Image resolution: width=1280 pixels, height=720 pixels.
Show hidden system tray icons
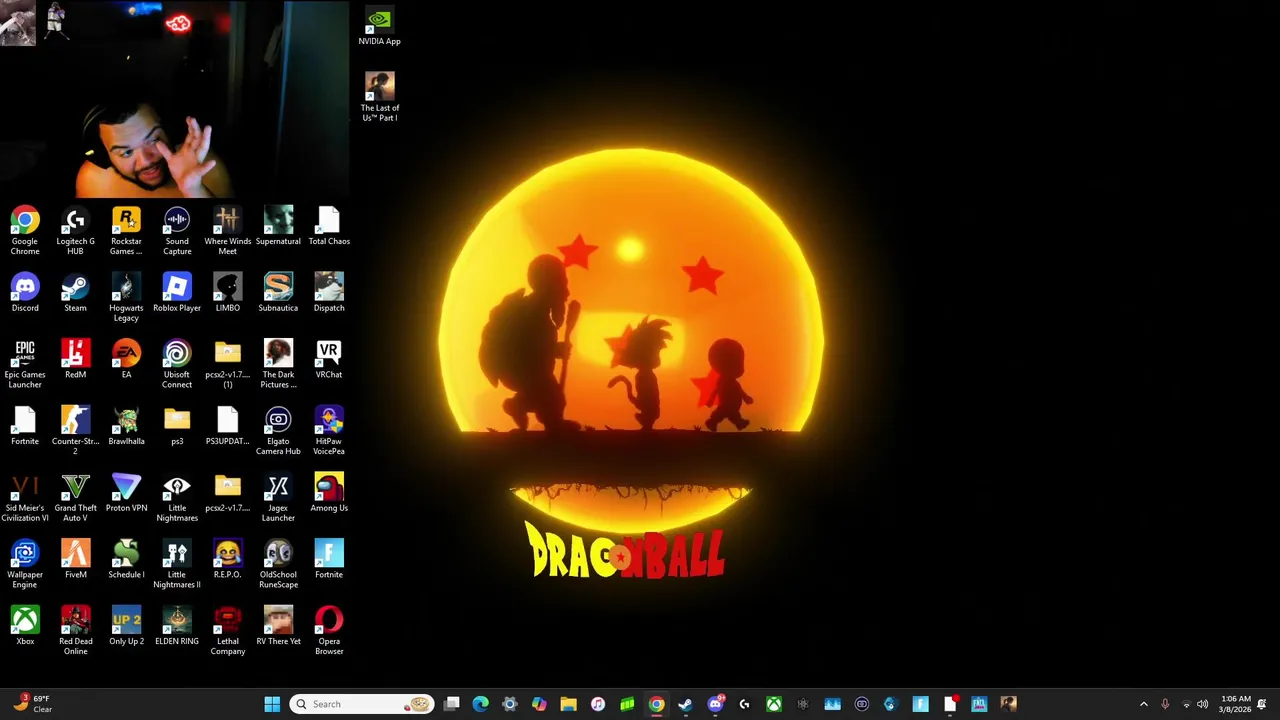1144,704
